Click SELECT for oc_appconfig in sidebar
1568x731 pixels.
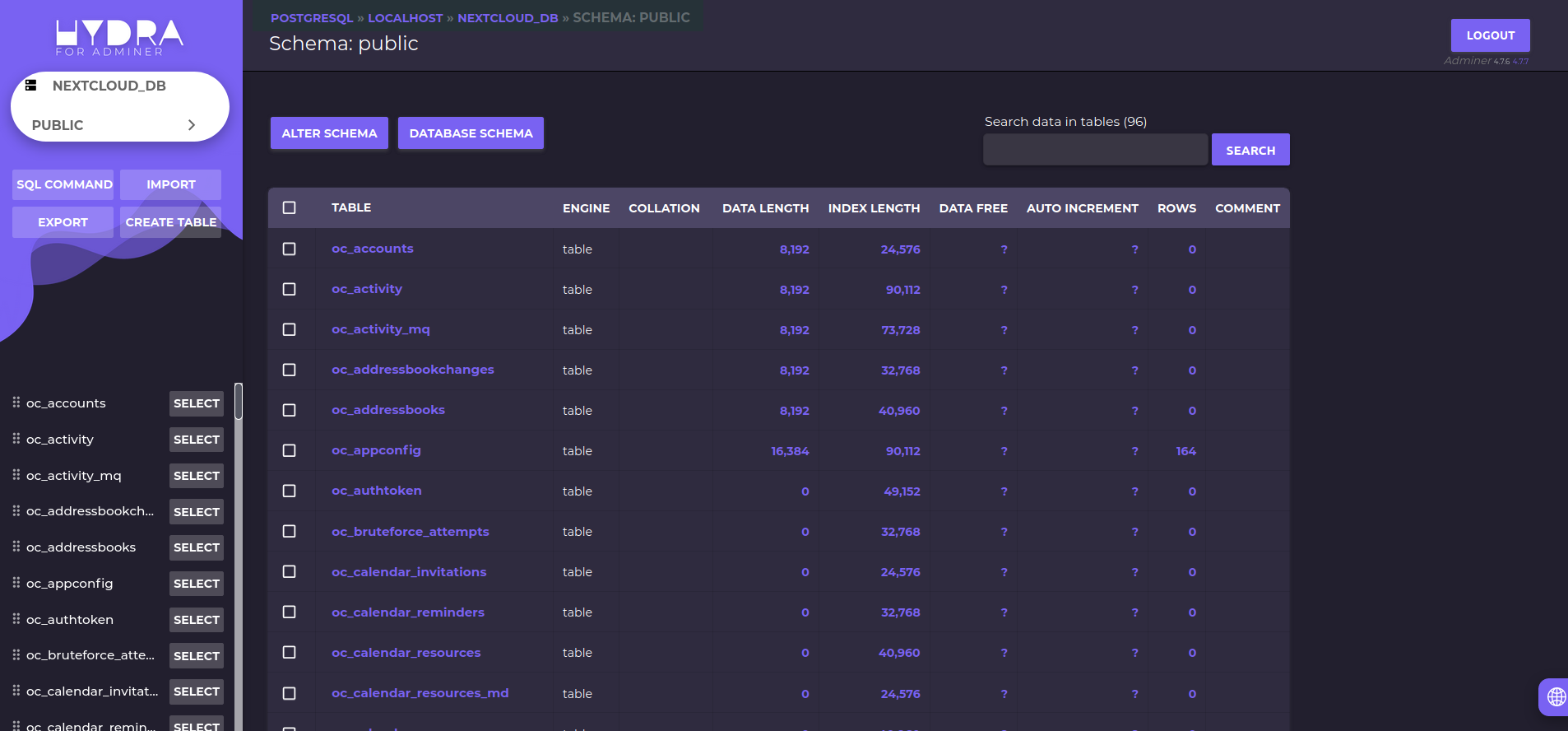(197, 584)
